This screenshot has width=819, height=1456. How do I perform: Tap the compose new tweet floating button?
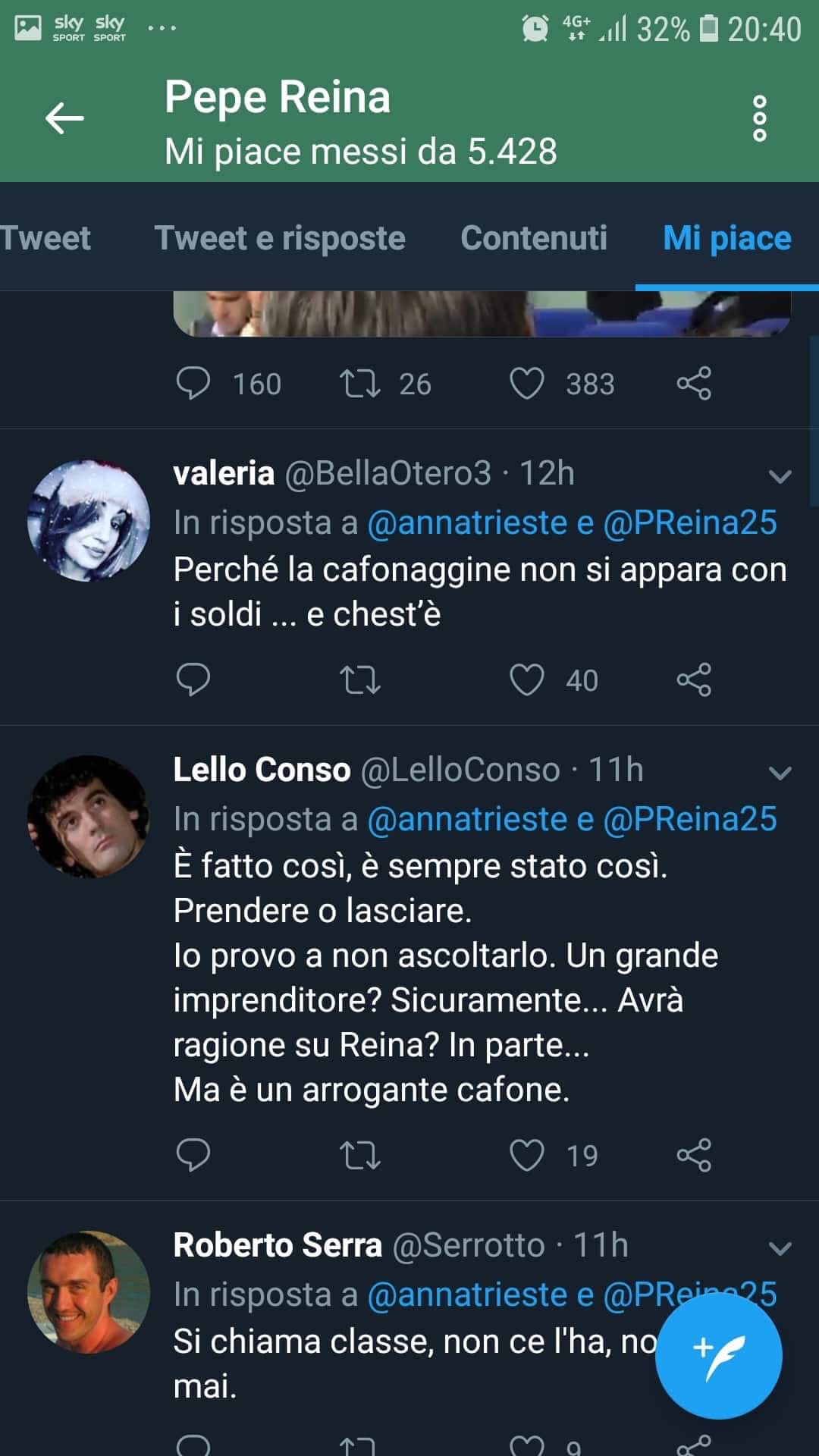[x=718, y=1355]
